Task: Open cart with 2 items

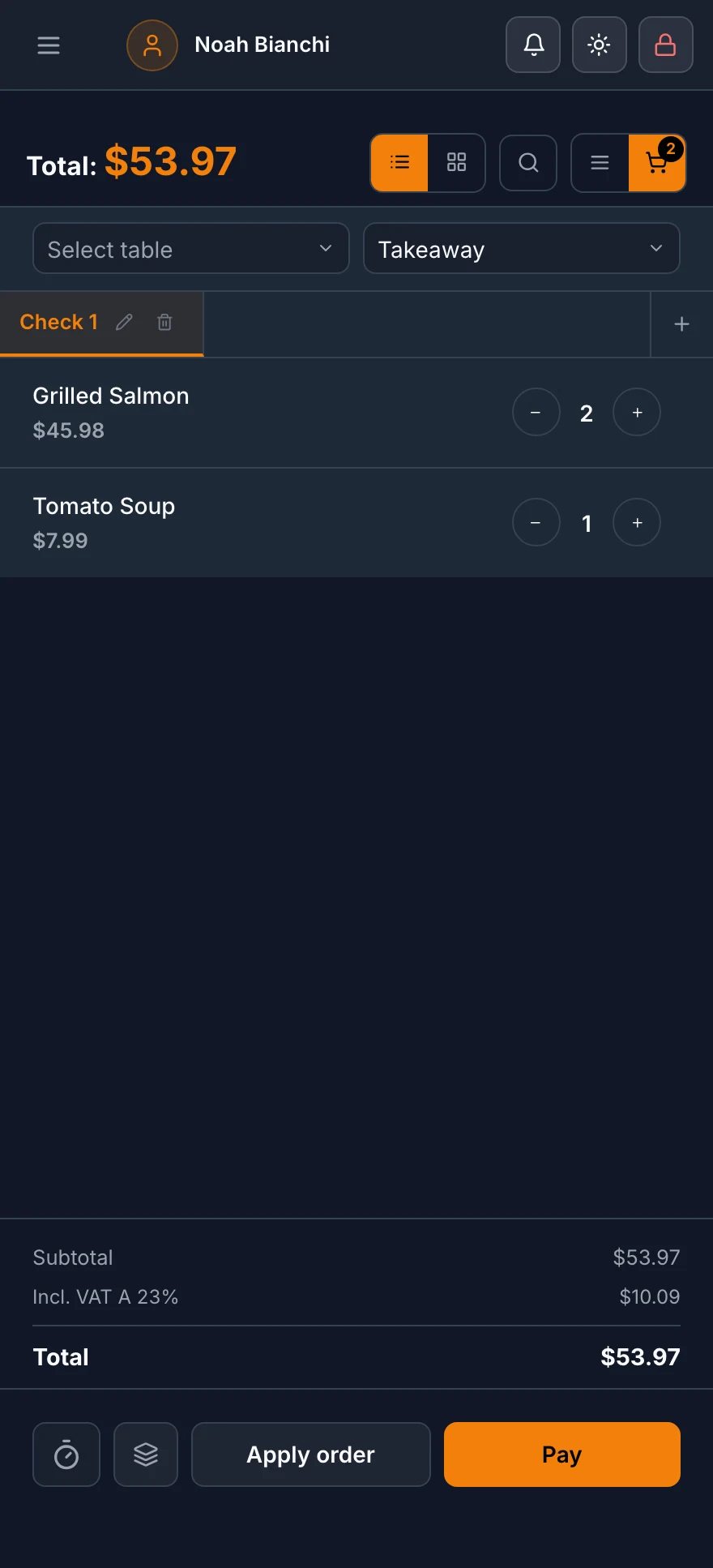Action: tap(657, 163)
